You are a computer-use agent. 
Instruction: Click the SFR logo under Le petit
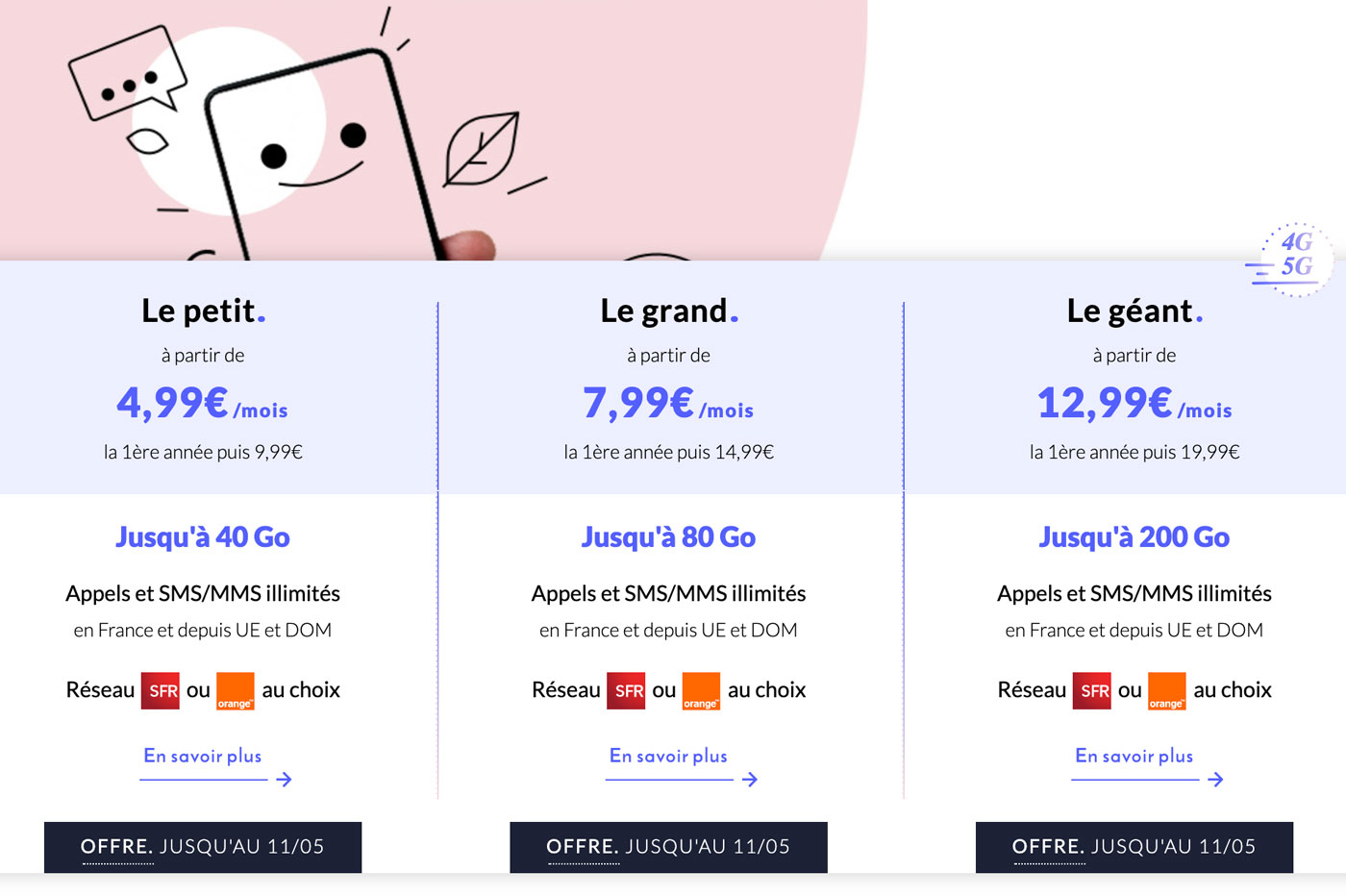pyautogui.click(x=161, y=690)
